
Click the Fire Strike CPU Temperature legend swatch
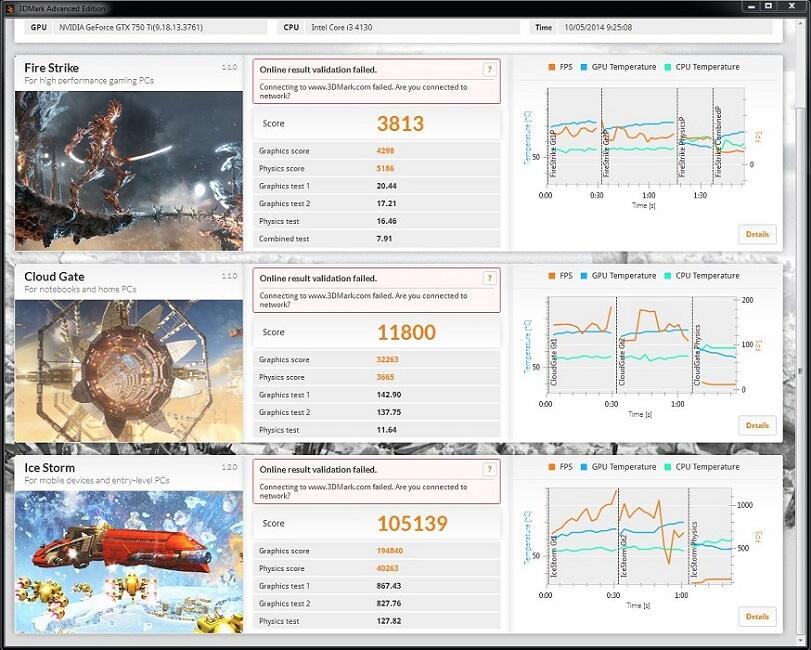tap(668, 67)
